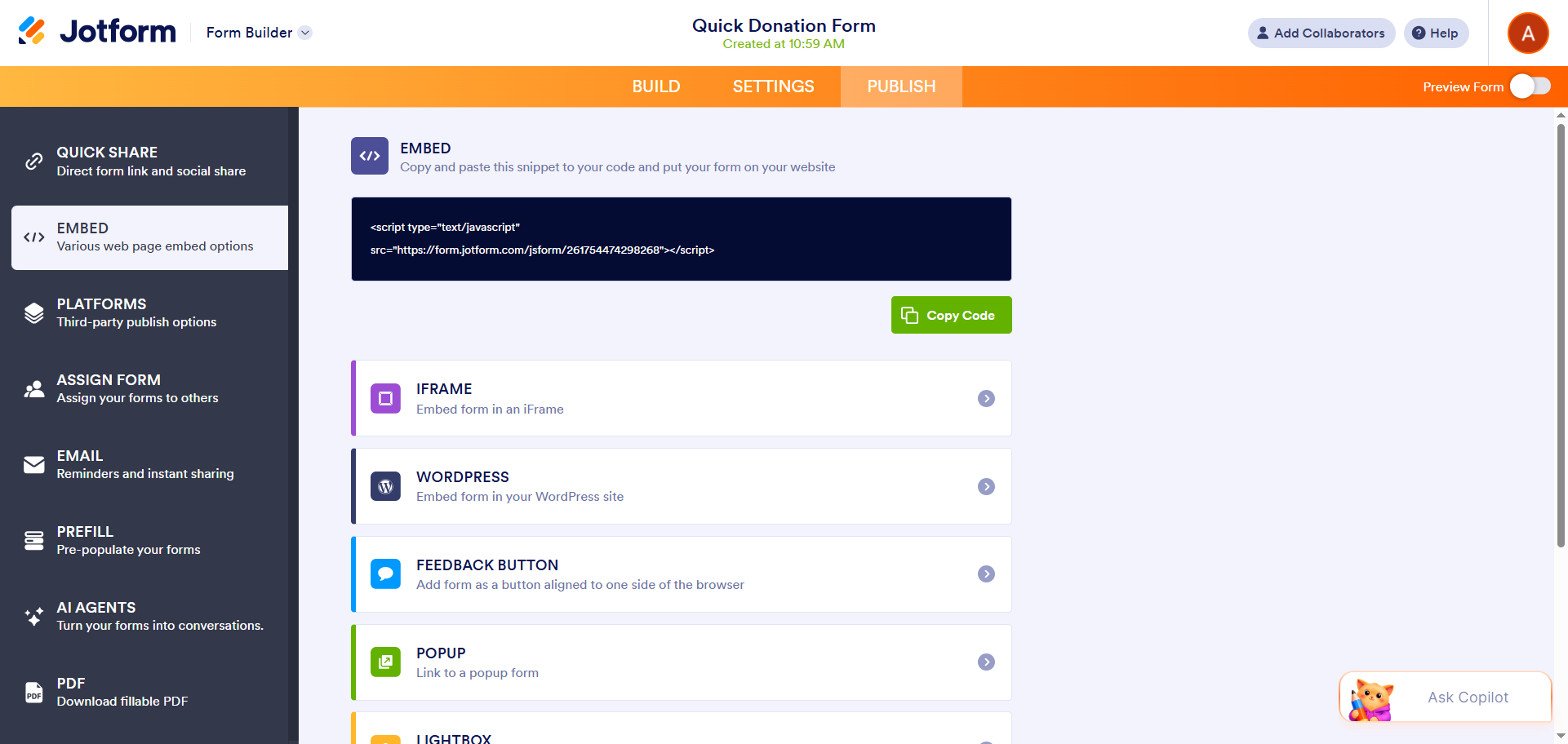The image size is (1568, 744).
Task: Open the FEEDBACK BUTTON embed option
Action: pos(681,574)
